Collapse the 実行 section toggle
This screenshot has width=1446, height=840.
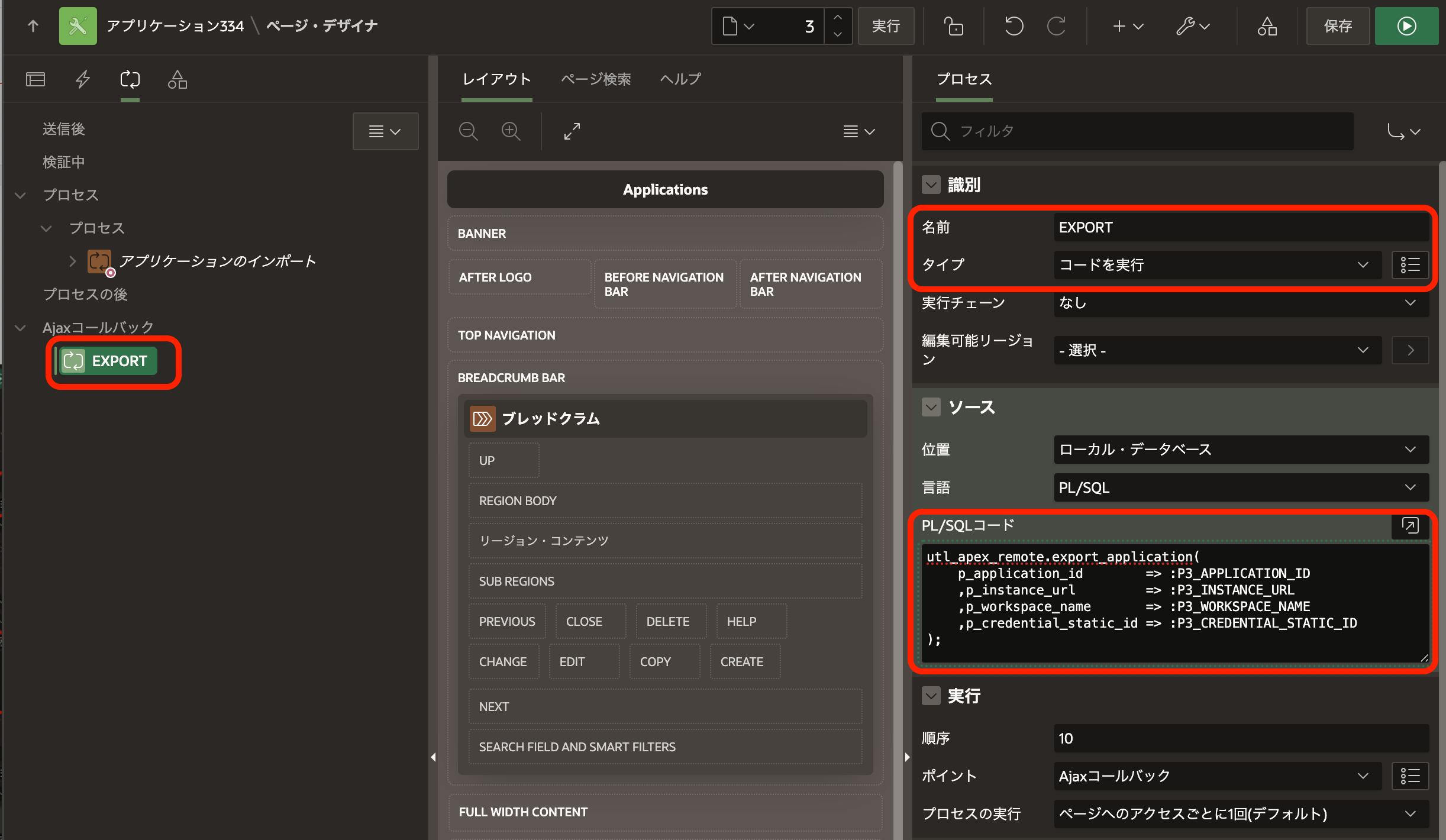coord(931,696)
